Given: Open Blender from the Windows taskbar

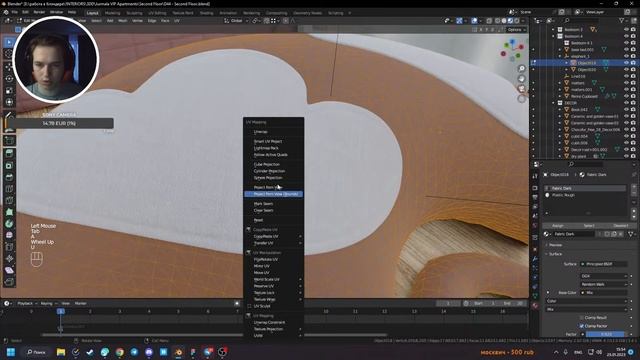Looking at the screenshot, I should [178, 352].
